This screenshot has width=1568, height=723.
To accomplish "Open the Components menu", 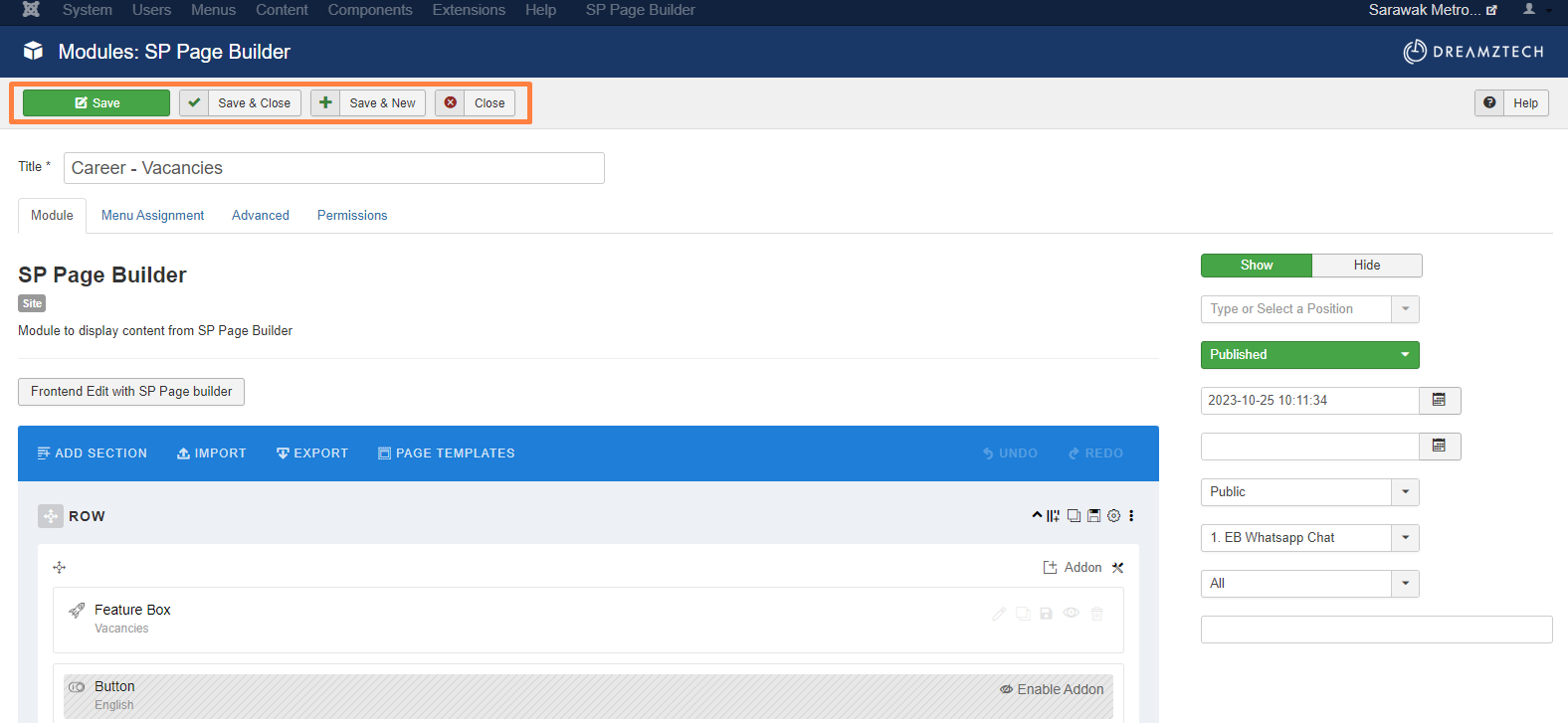I will tap(370, 10).
